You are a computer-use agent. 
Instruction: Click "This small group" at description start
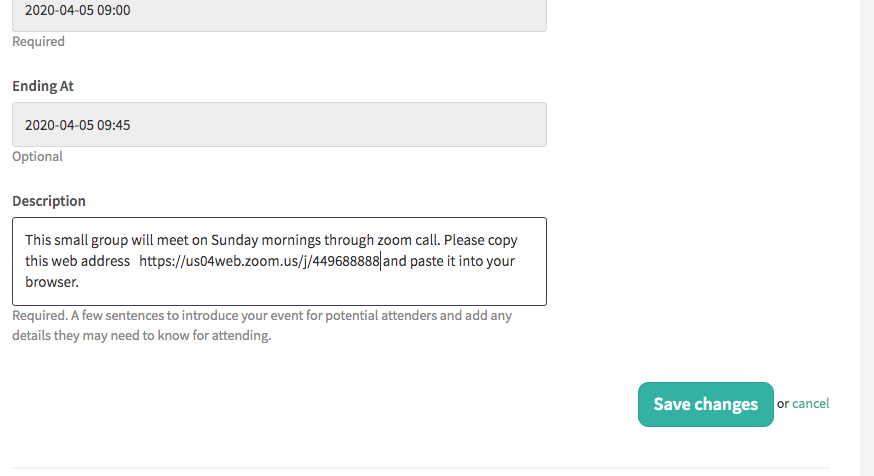[x=76, y=240]
